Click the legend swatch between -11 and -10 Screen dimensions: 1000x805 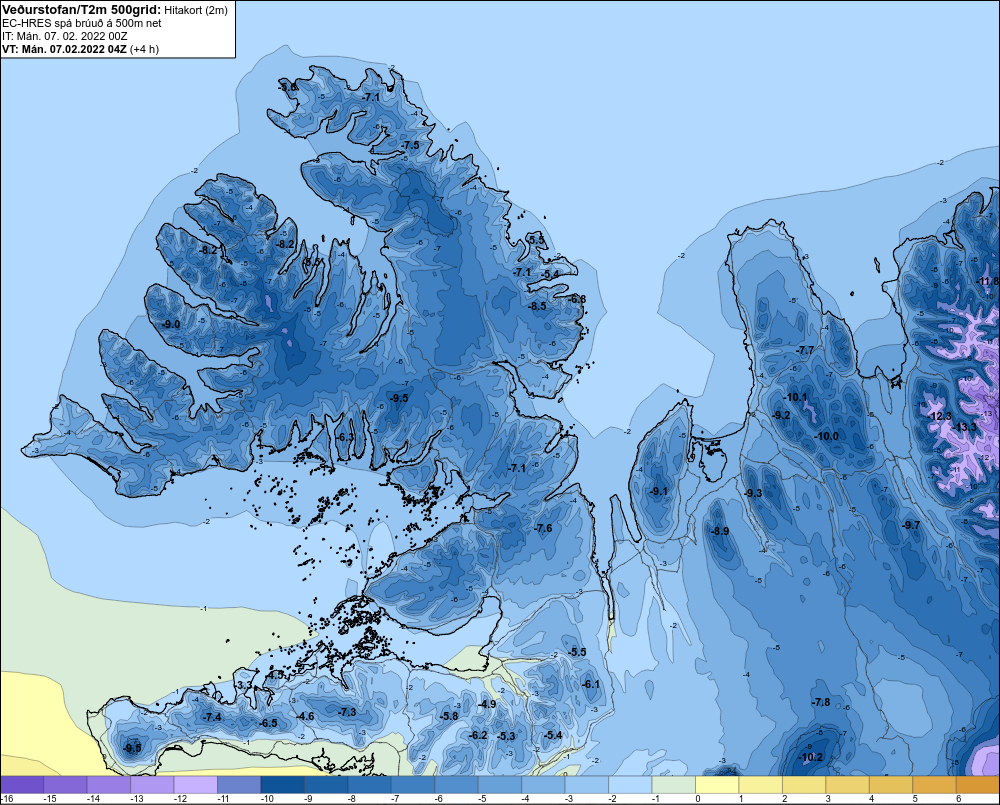(x=239, y=785)
